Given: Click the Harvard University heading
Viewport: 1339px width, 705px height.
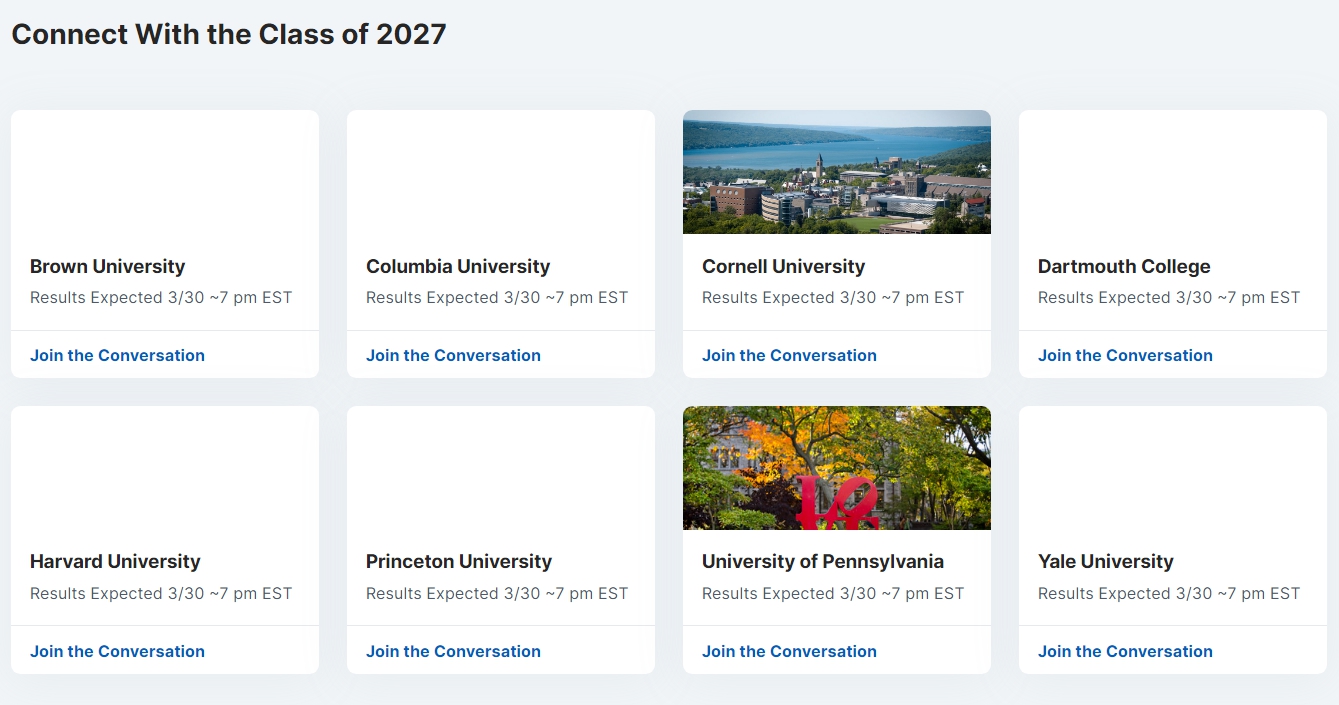Looking at the screenshot, I should [115, 561].
